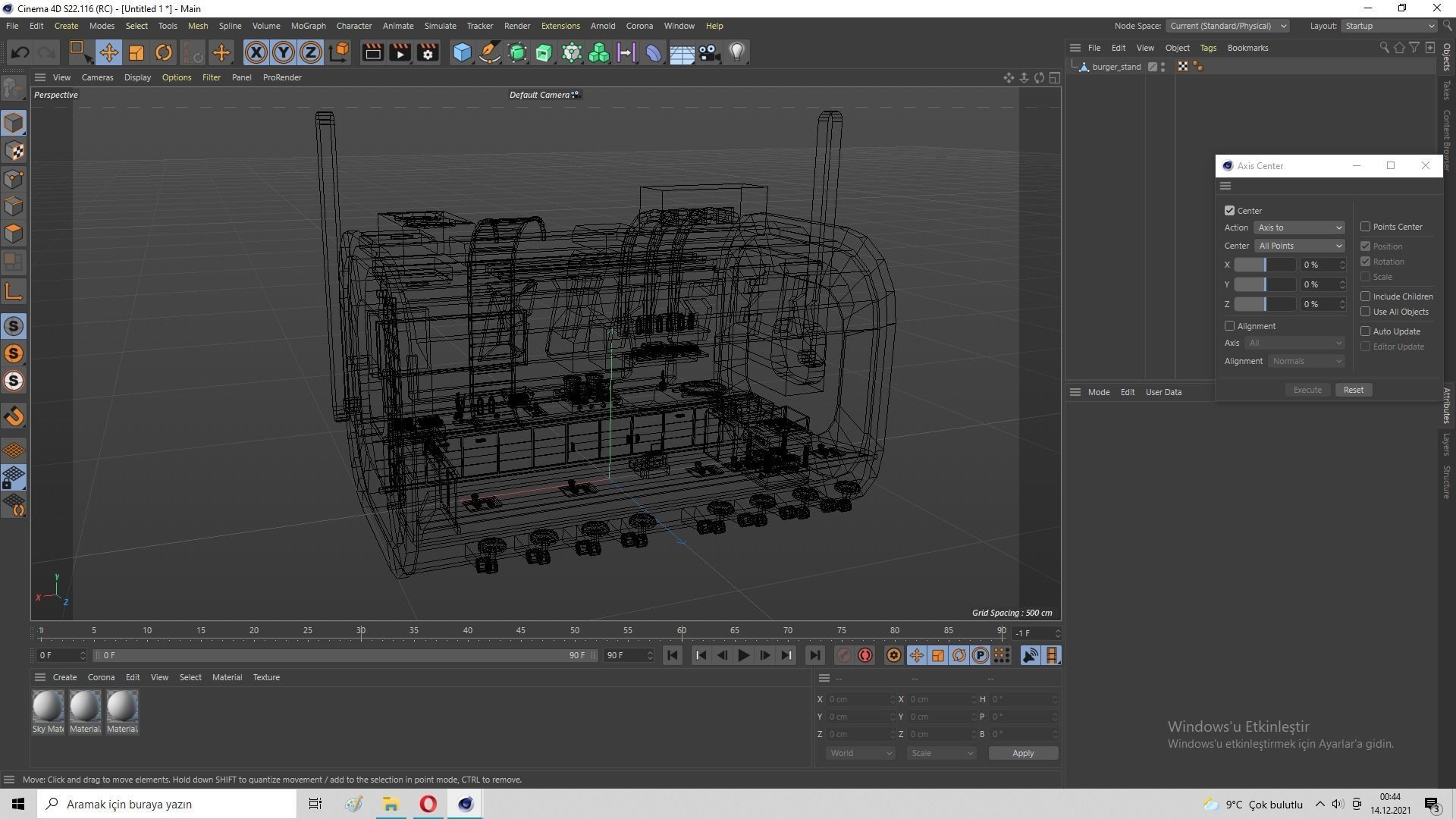Adjust the X percentage slider
The image size is (1456, 819).
coord(1265,265)
